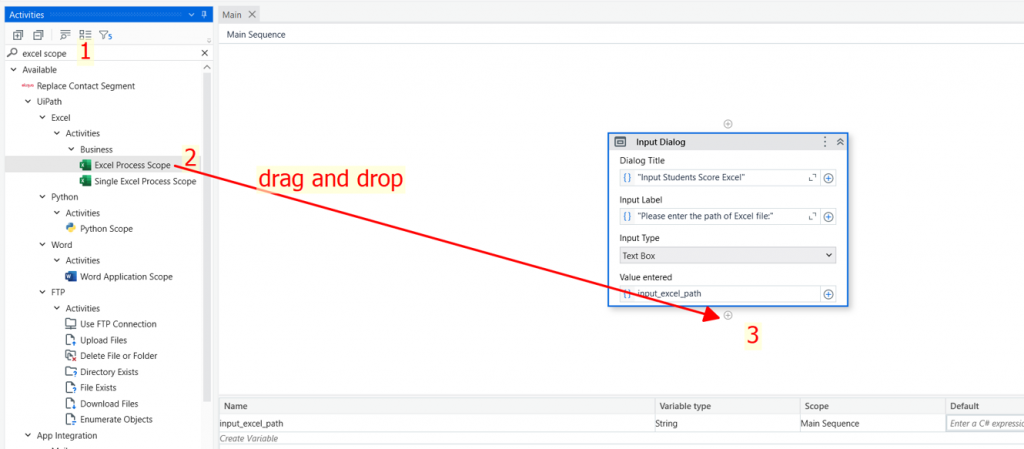Click the Single Excel Process Scope icon
This screenshot has width=1024, height=449.
[85, 181]
